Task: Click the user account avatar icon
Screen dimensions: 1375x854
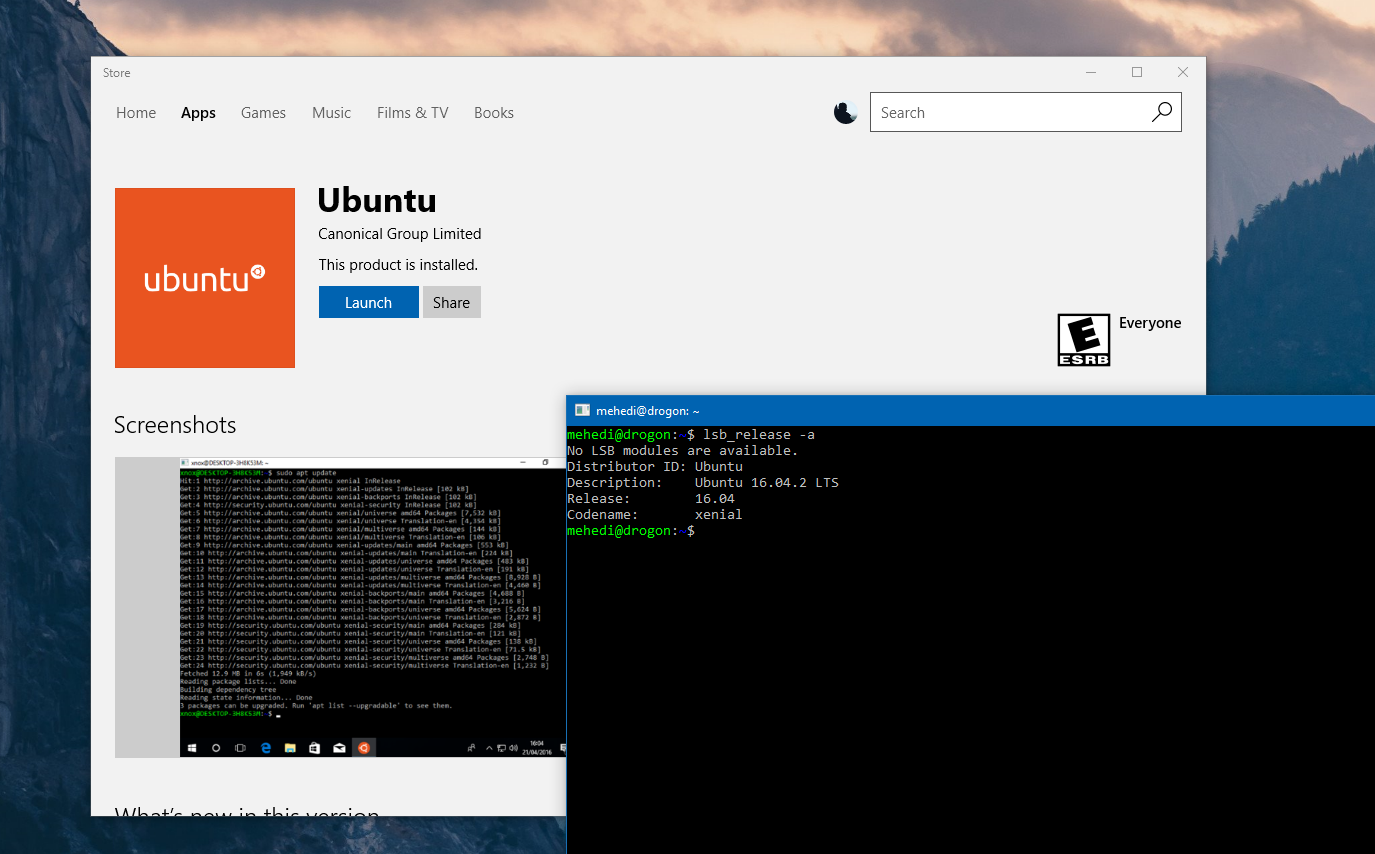Action: [x=846, y=113]
